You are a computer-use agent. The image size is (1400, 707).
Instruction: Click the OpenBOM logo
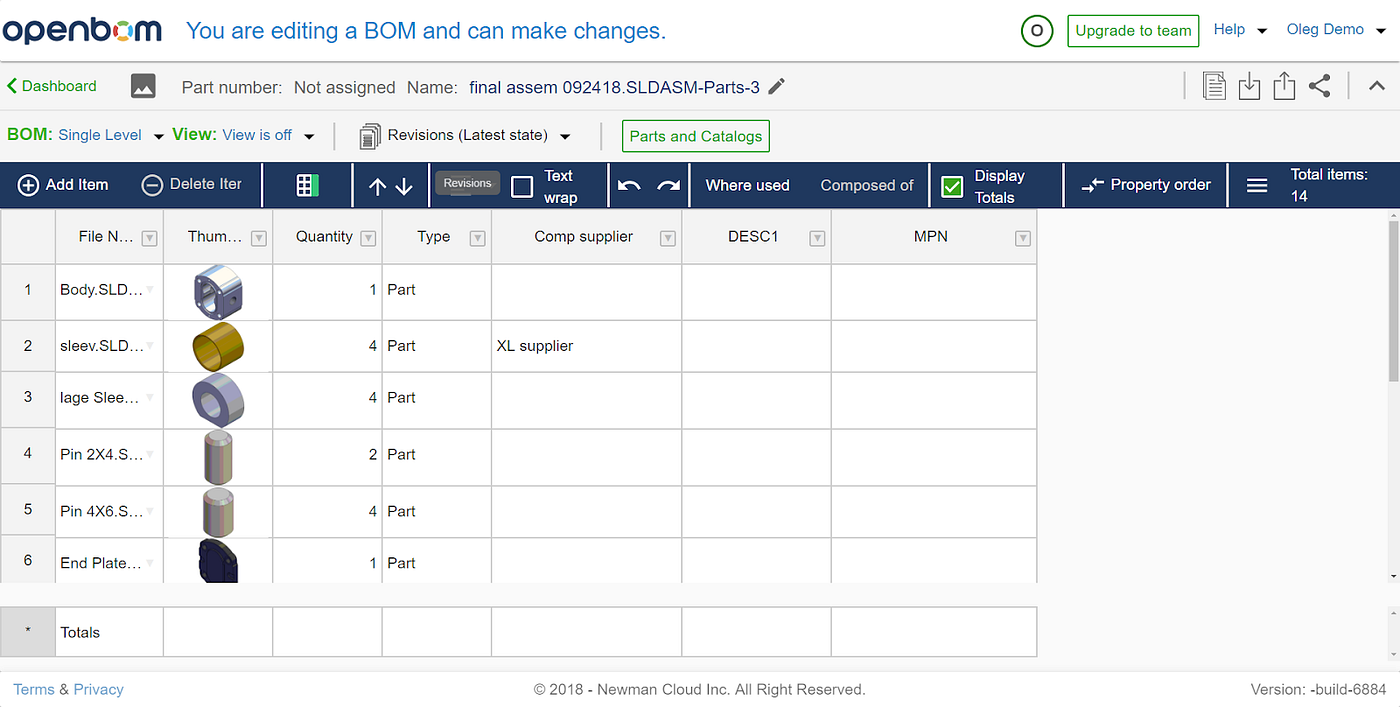click(82, 30)
